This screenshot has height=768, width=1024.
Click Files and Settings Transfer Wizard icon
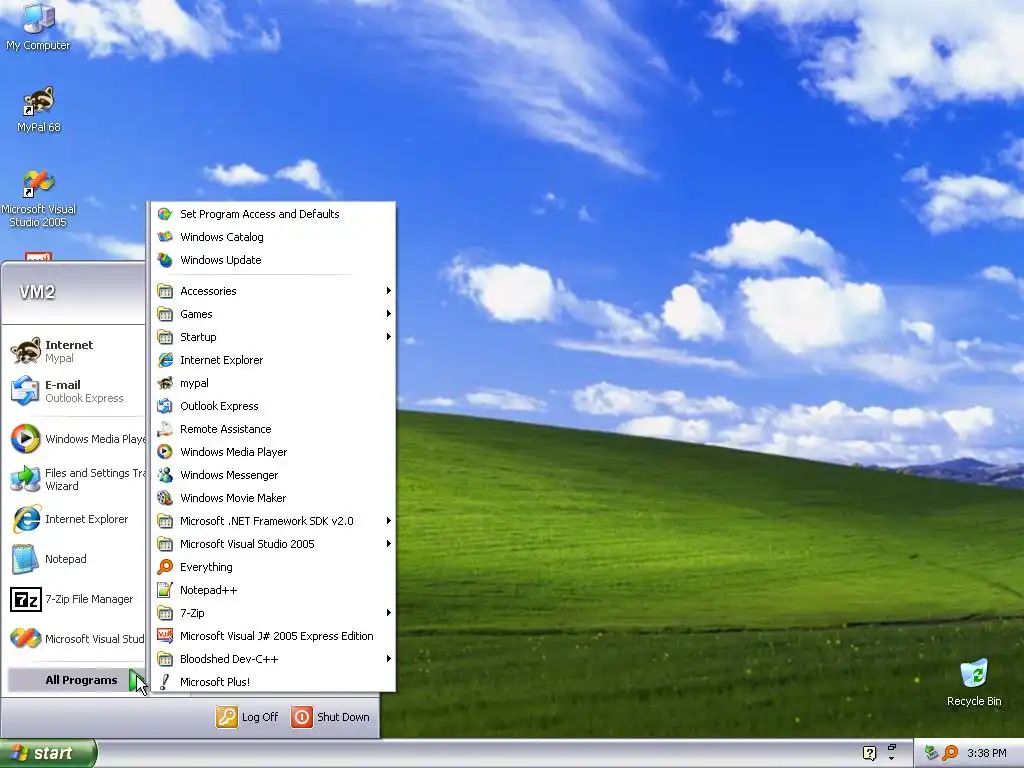click(x=26, y=479)
